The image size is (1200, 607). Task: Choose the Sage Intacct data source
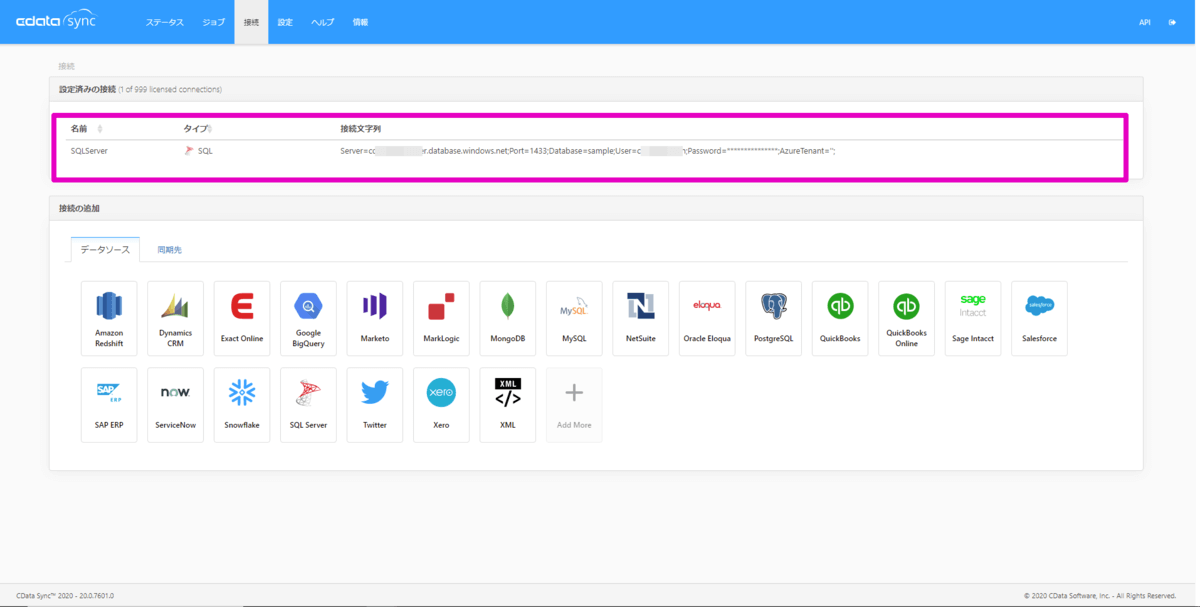(x=973, y=318)
